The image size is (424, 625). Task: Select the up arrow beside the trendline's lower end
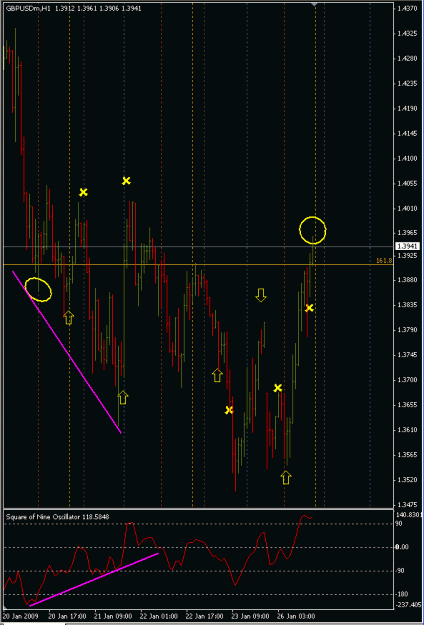click(x=123, y=397)
